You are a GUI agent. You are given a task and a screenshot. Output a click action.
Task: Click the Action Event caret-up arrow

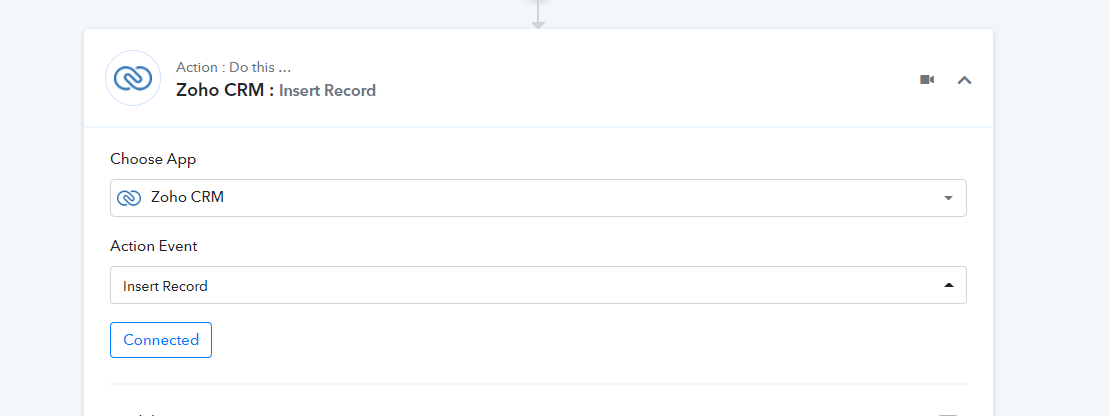pyautogui.click(x=949, y=285)
